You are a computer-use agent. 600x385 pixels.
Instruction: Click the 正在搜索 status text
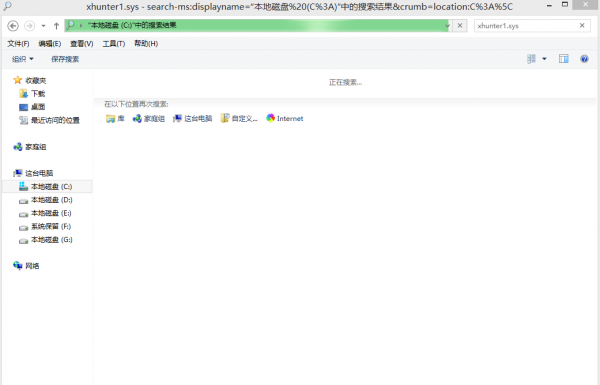pos(346,82)
